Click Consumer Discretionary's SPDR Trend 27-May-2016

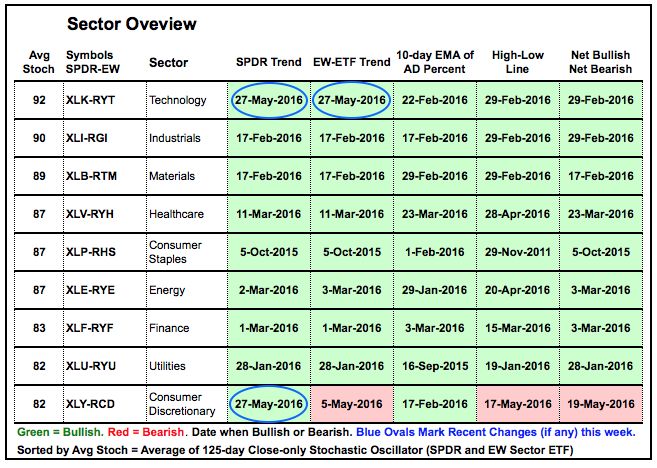(269, 404)
